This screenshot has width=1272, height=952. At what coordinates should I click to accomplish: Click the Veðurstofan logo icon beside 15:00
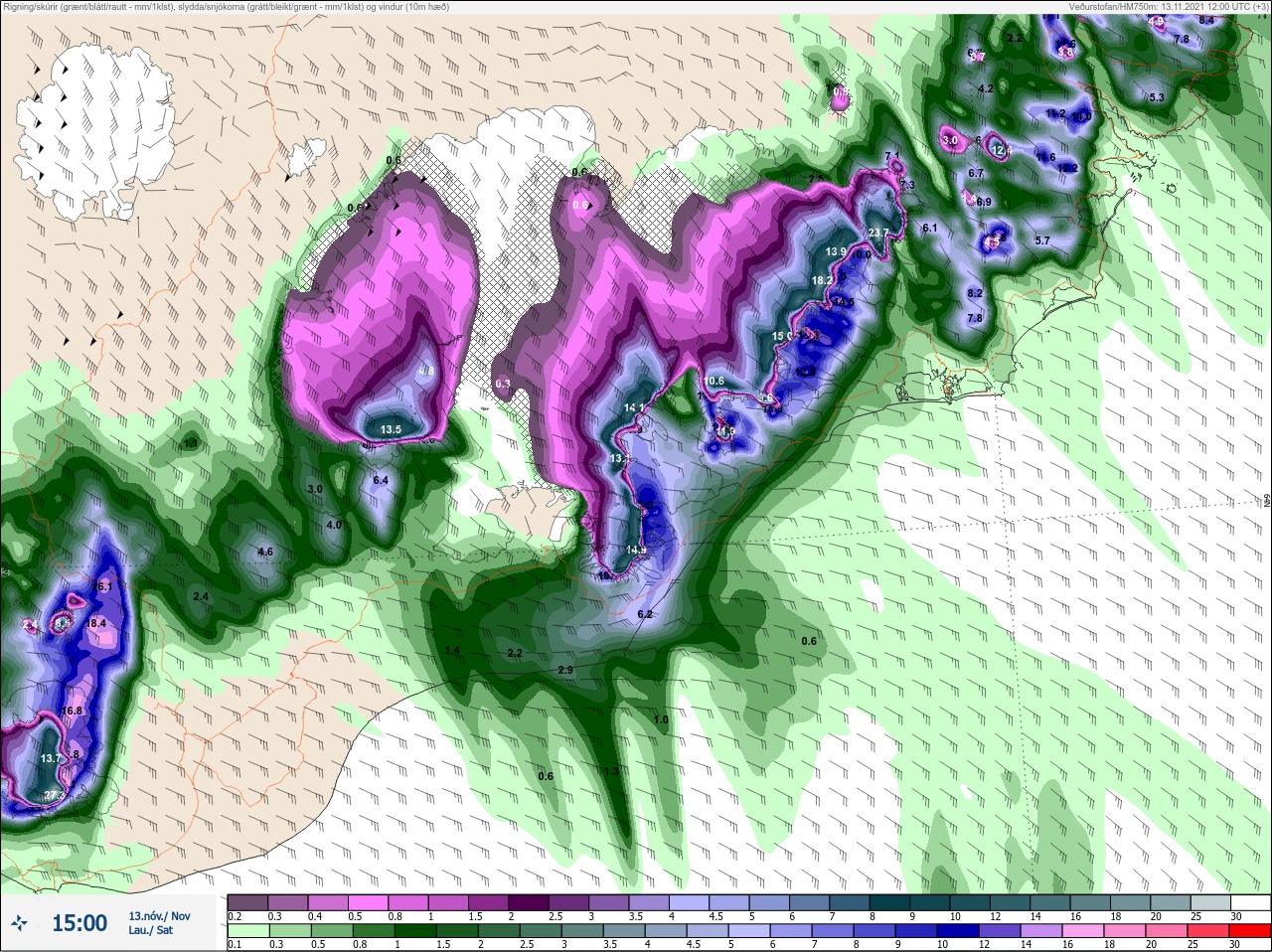point(20,923)
